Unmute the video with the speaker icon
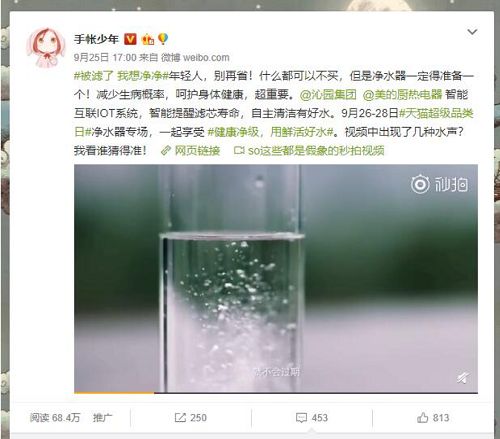Screen dimensions: 500x439 (x=463, y=377)
